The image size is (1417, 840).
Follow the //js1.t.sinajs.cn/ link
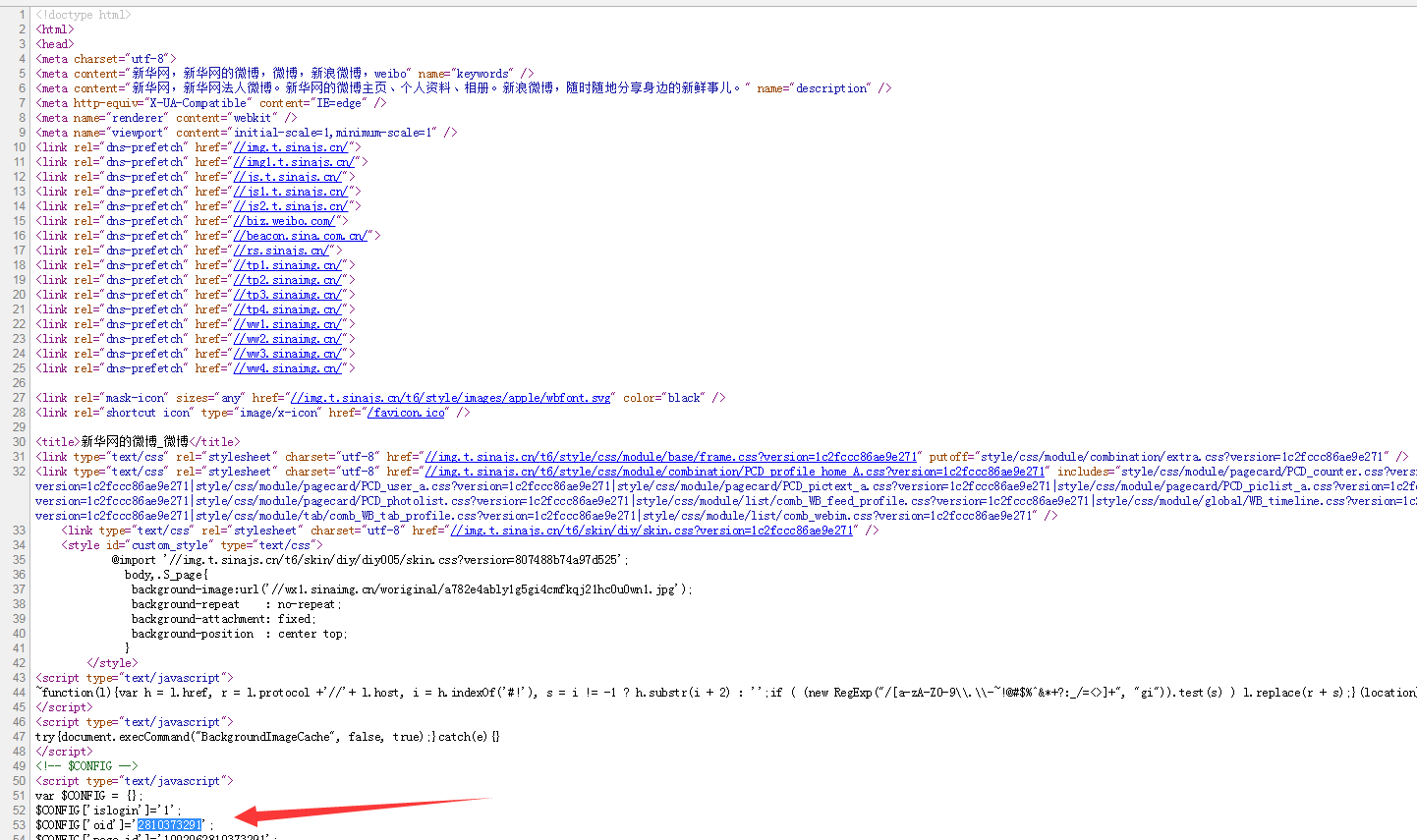click(x=290, y=192)
